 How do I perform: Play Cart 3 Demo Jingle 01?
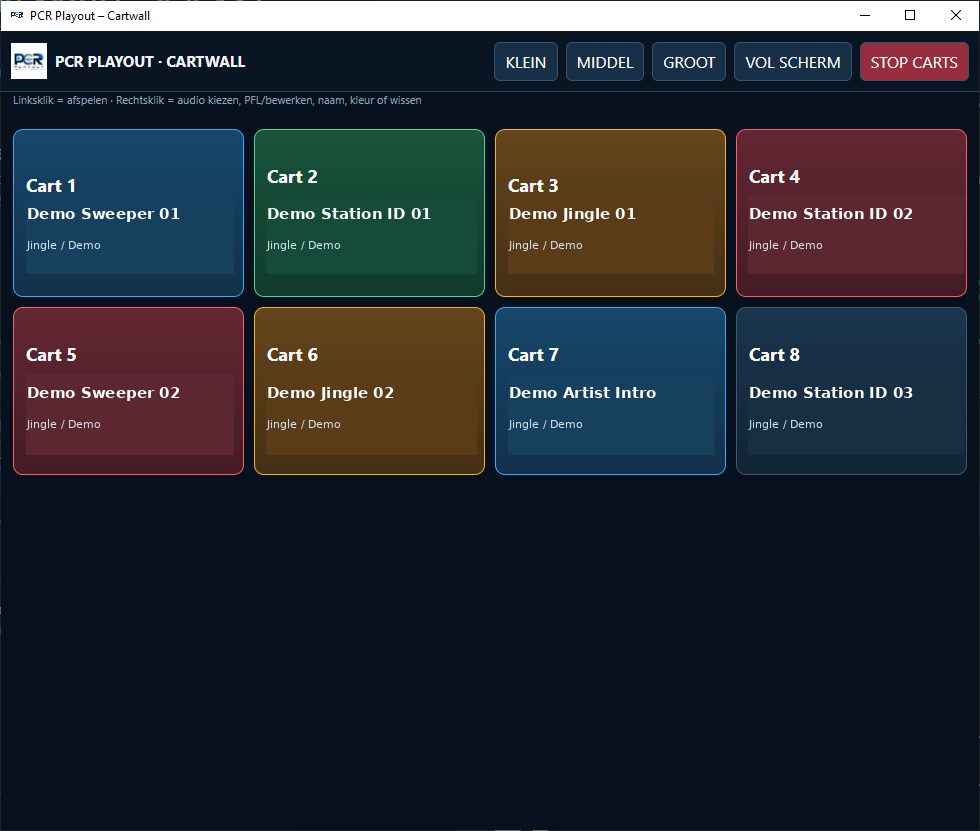pos(610,213)
